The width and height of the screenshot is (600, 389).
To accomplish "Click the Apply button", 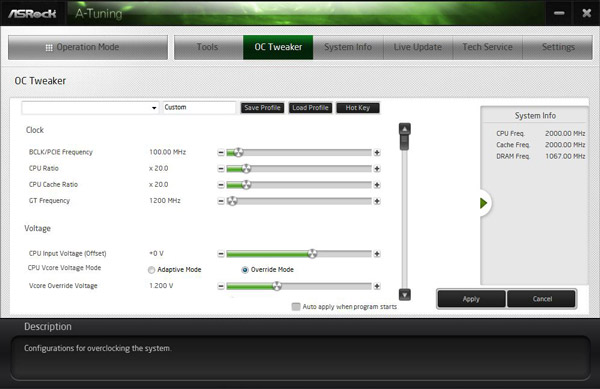I will tap(471, 299).
